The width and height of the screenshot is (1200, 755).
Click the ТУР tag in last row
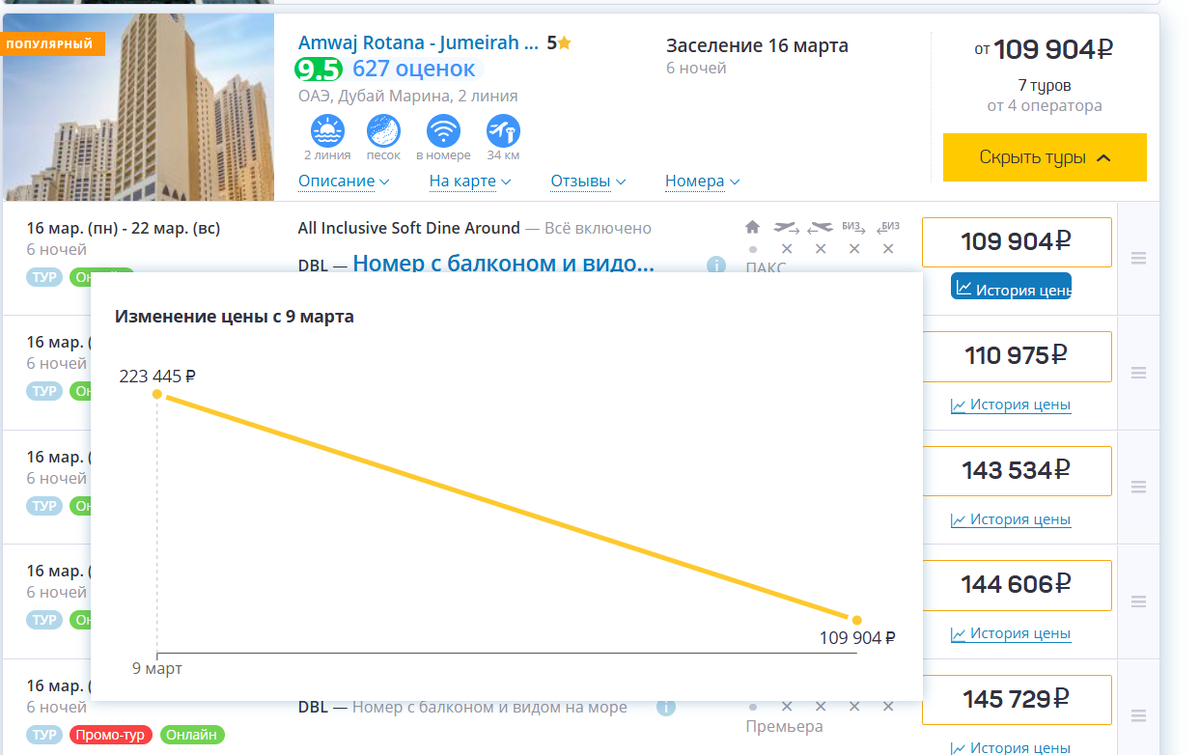point(44,735)
